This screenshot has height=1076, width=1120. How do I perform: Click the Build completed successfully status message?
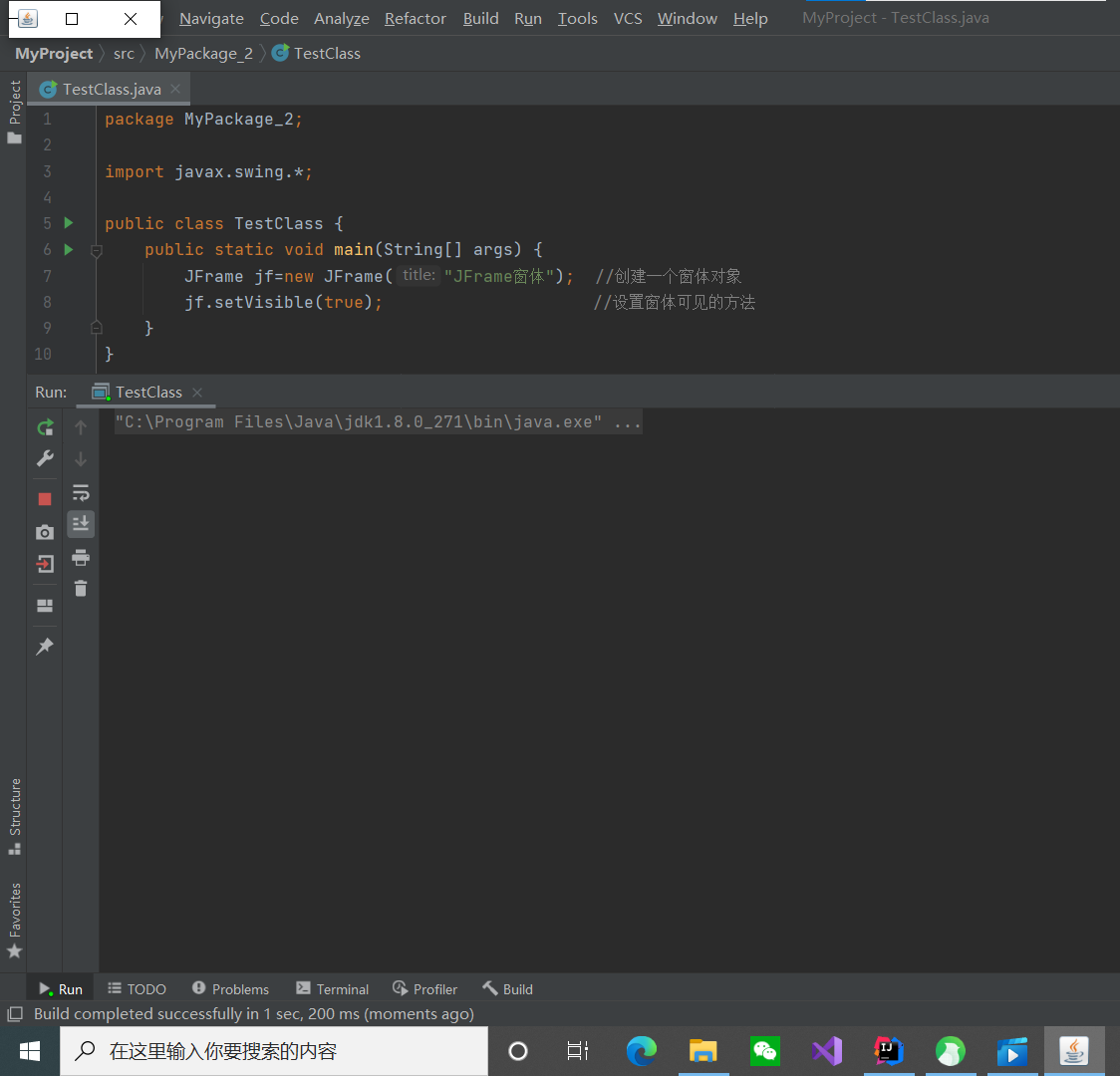(x=254, y=1014)
